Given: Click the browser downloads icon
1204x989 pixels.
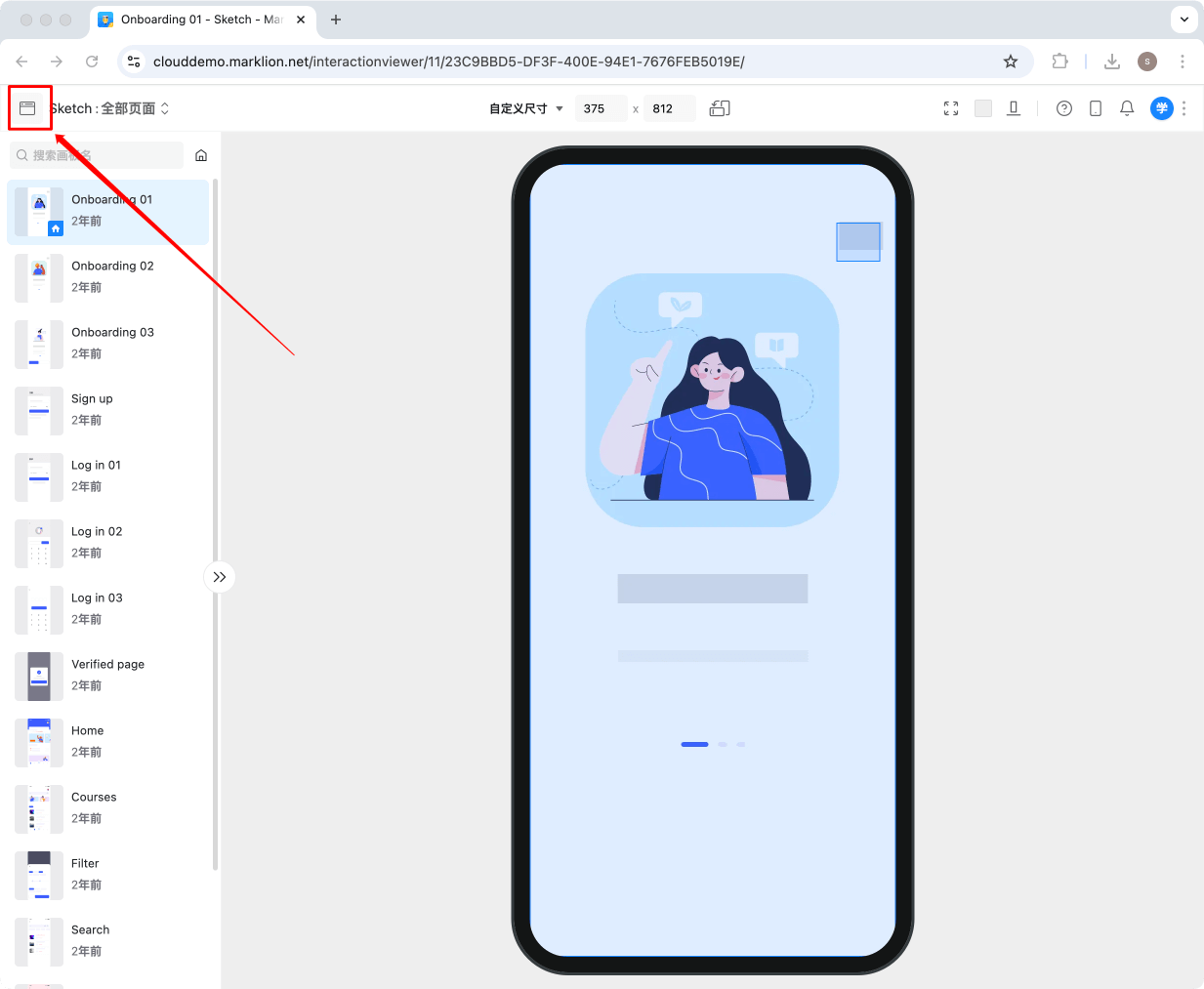Looking at the screenshot, I should coord(1112,61).
